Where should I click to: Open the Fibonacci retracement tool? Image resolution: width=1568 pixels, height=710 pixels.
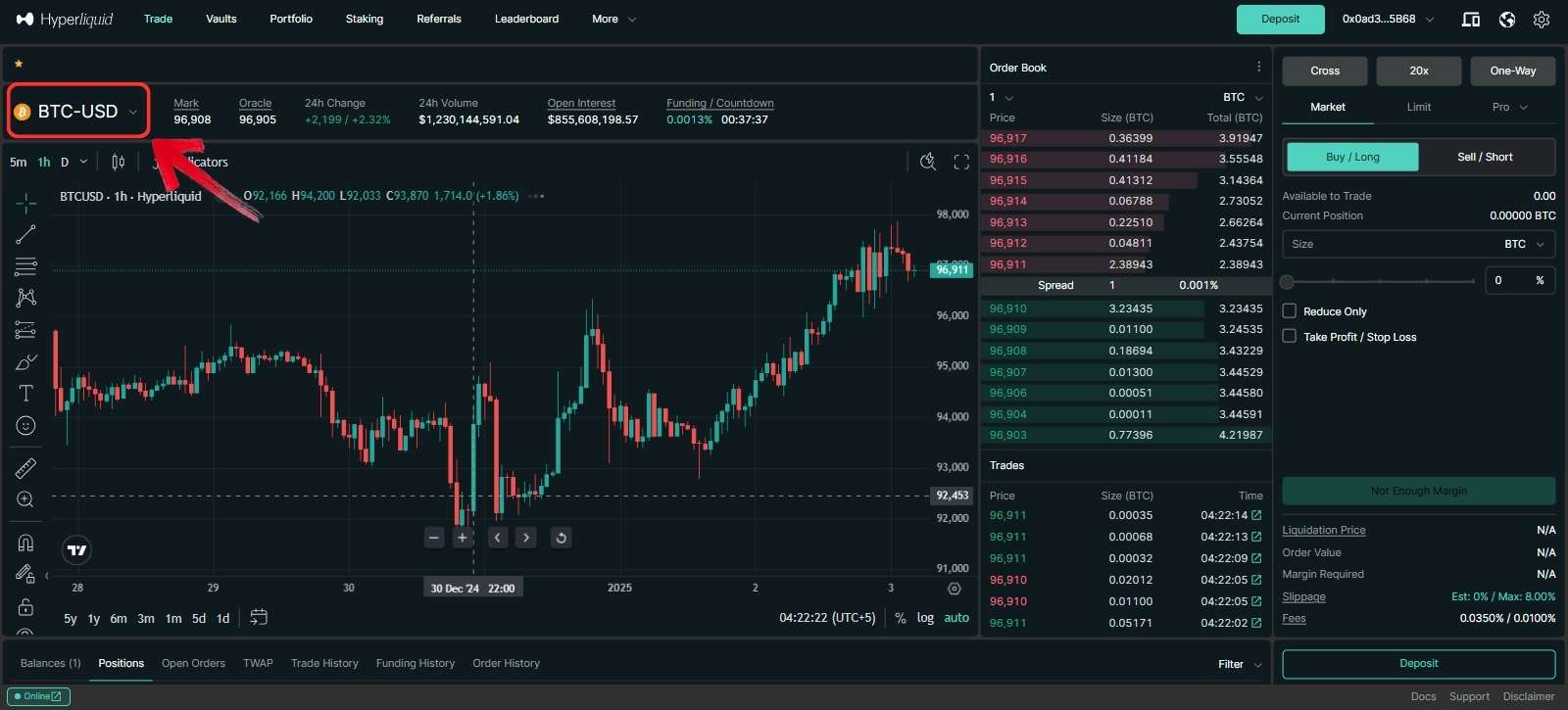click(25, 266)
